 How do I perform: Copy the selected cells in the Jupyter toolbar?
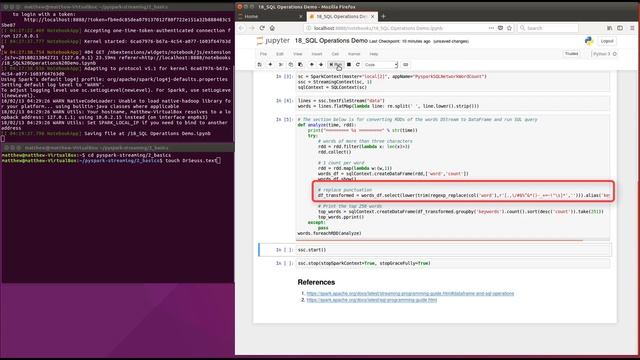[x=291, y=64]
